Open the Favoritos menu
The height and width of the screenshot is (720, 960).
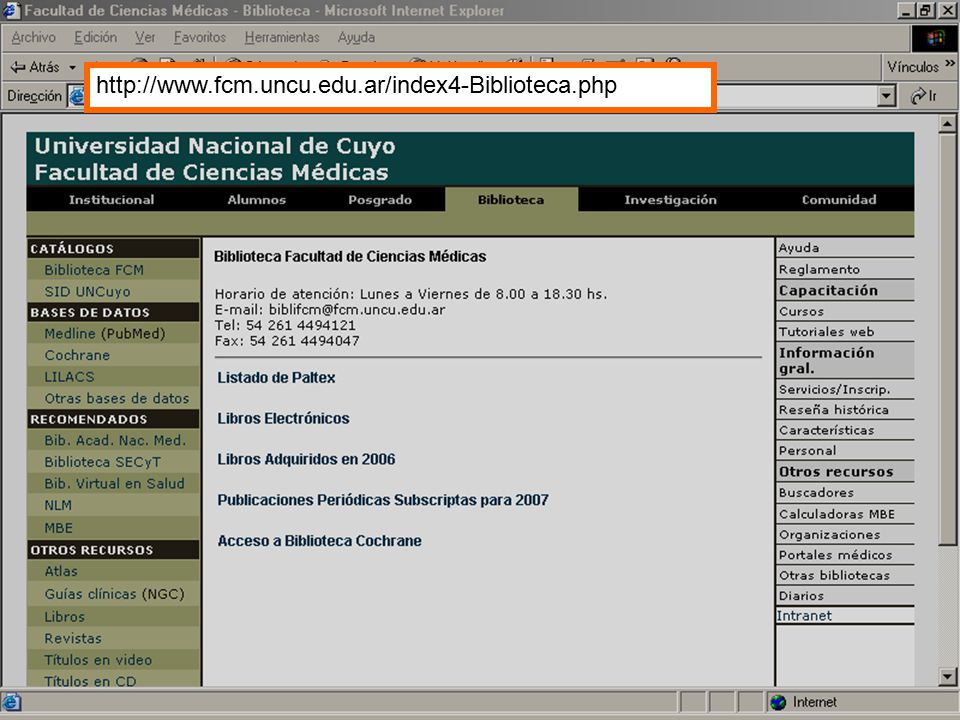tap(200, 37)
